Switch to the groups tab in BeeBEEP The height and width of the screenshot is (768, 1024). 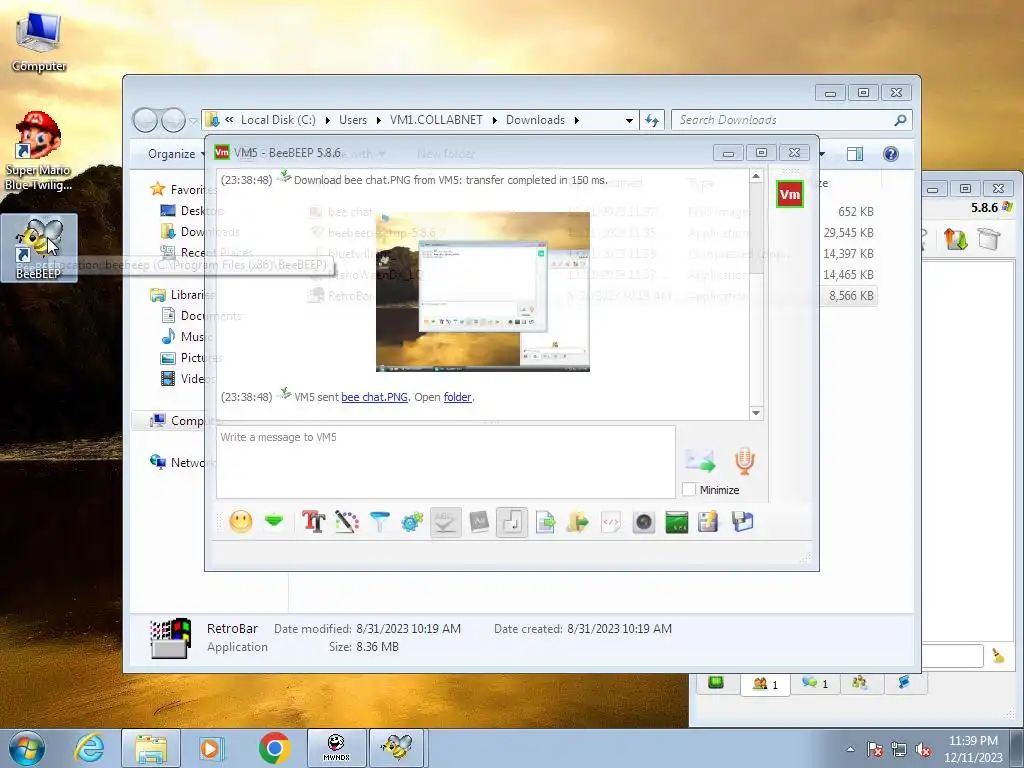pos(859,683)
